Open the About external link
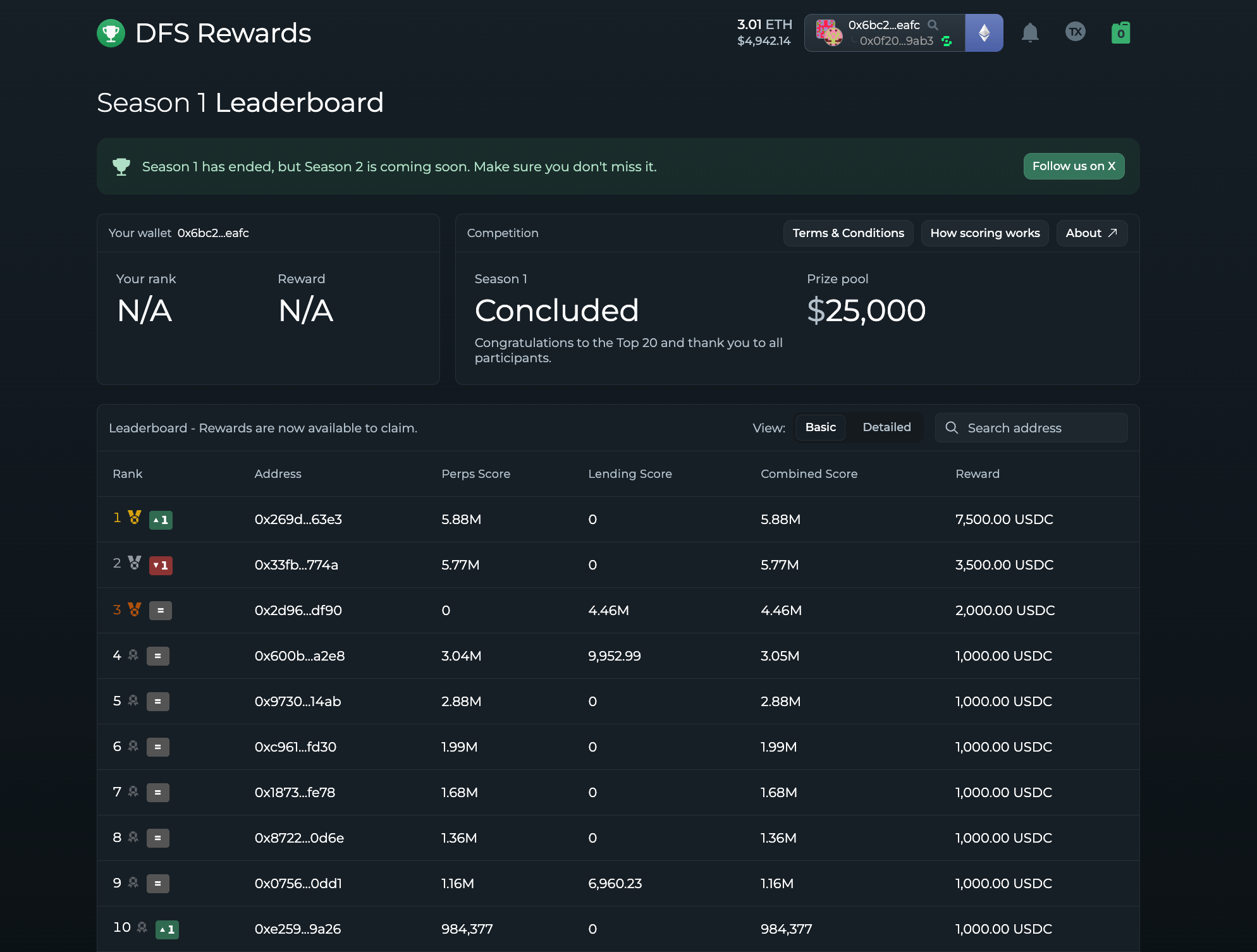Image resolution: width=1257 pixels, height=952 pixels. (1091, 233)
